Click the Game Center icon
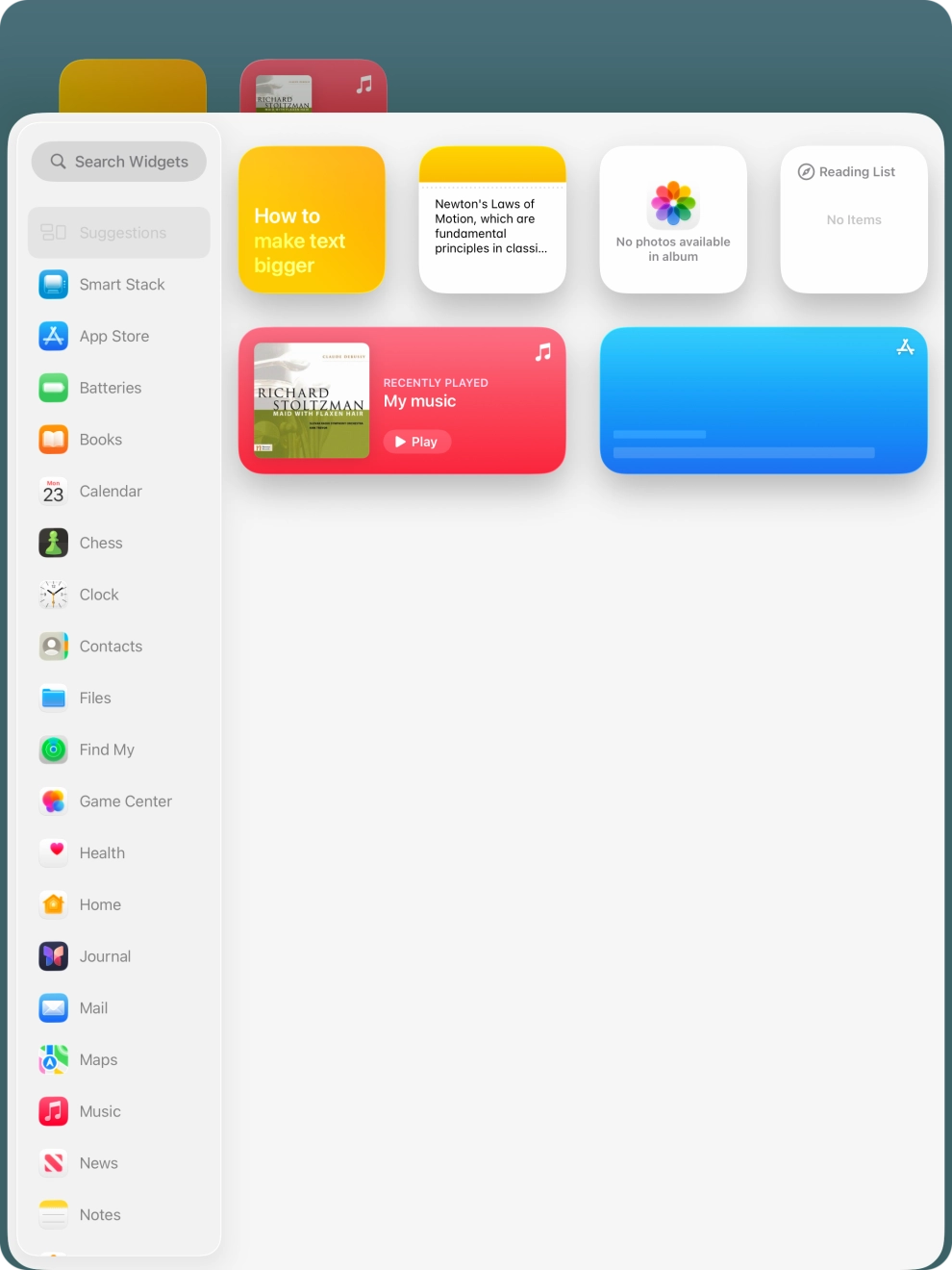 click(x=54, y=801)
